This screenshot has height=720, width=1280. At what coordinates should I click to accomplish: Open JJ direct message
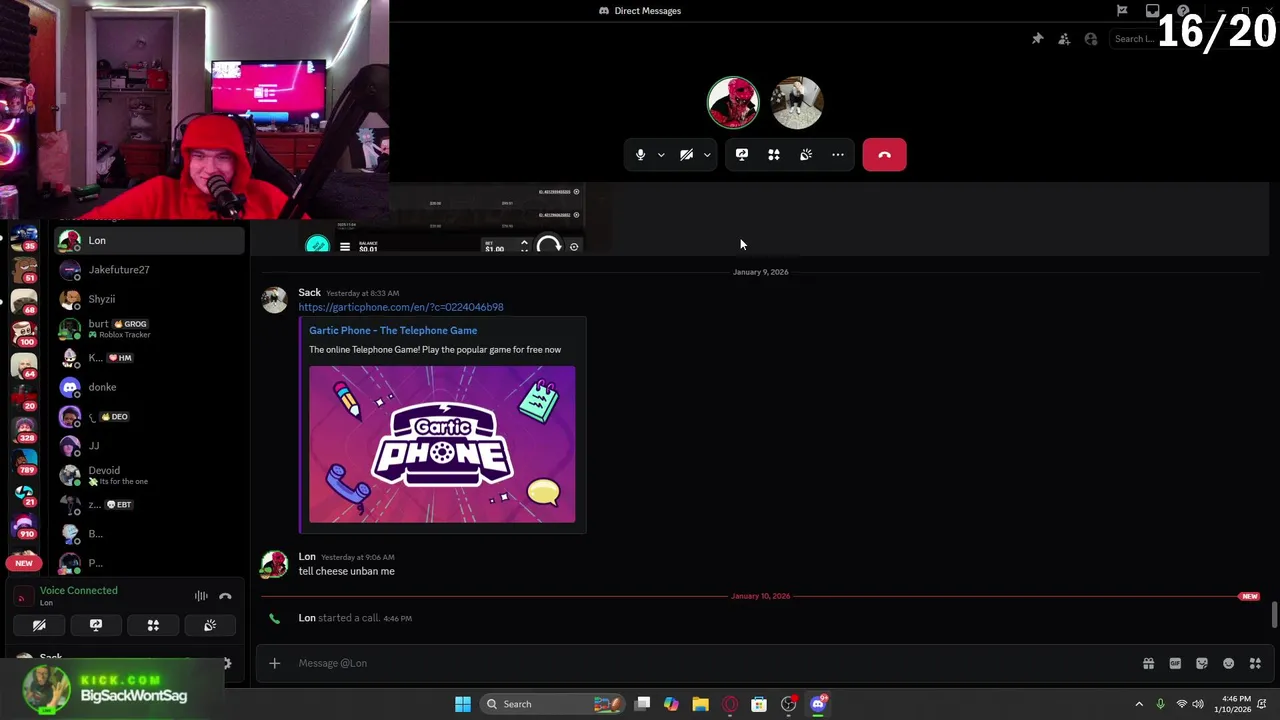(149, 446)
